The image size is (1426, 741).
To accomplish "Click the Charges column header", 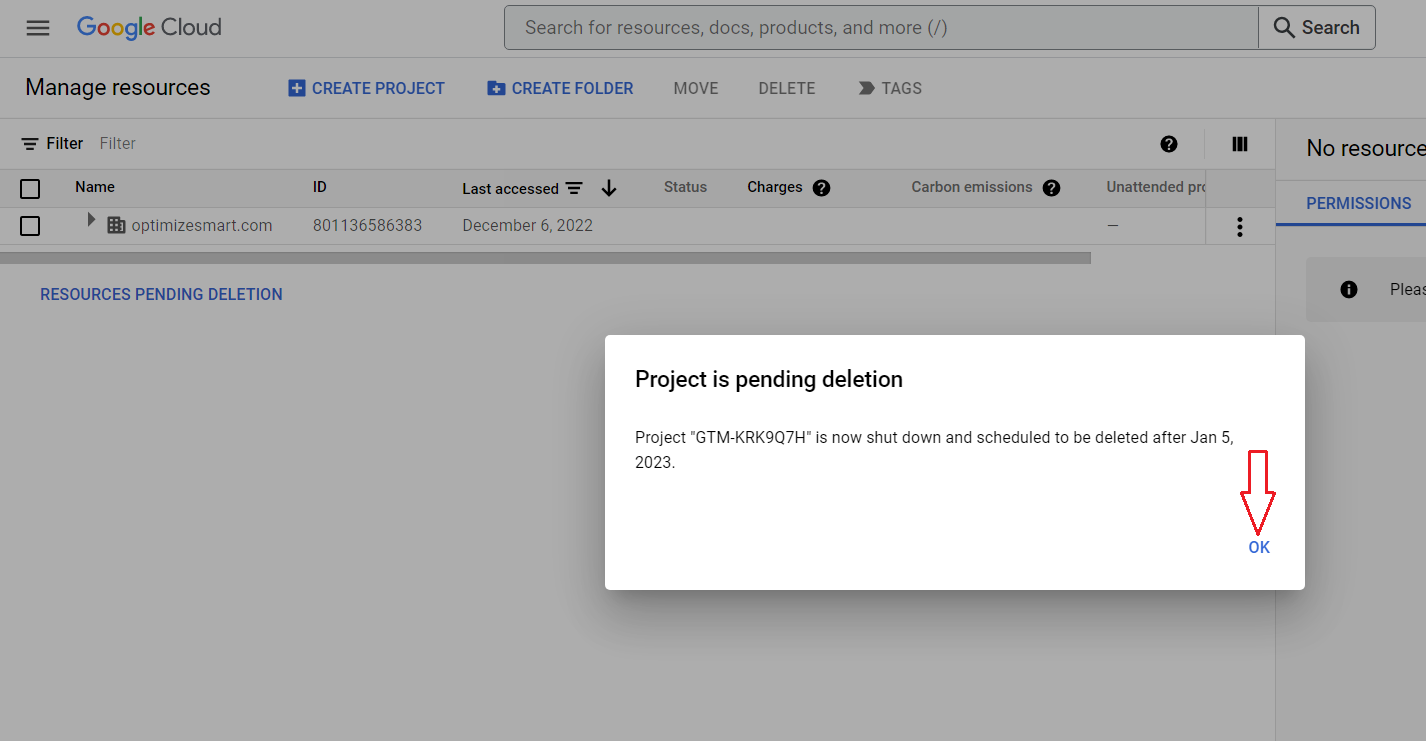I will tap(775, 187).
